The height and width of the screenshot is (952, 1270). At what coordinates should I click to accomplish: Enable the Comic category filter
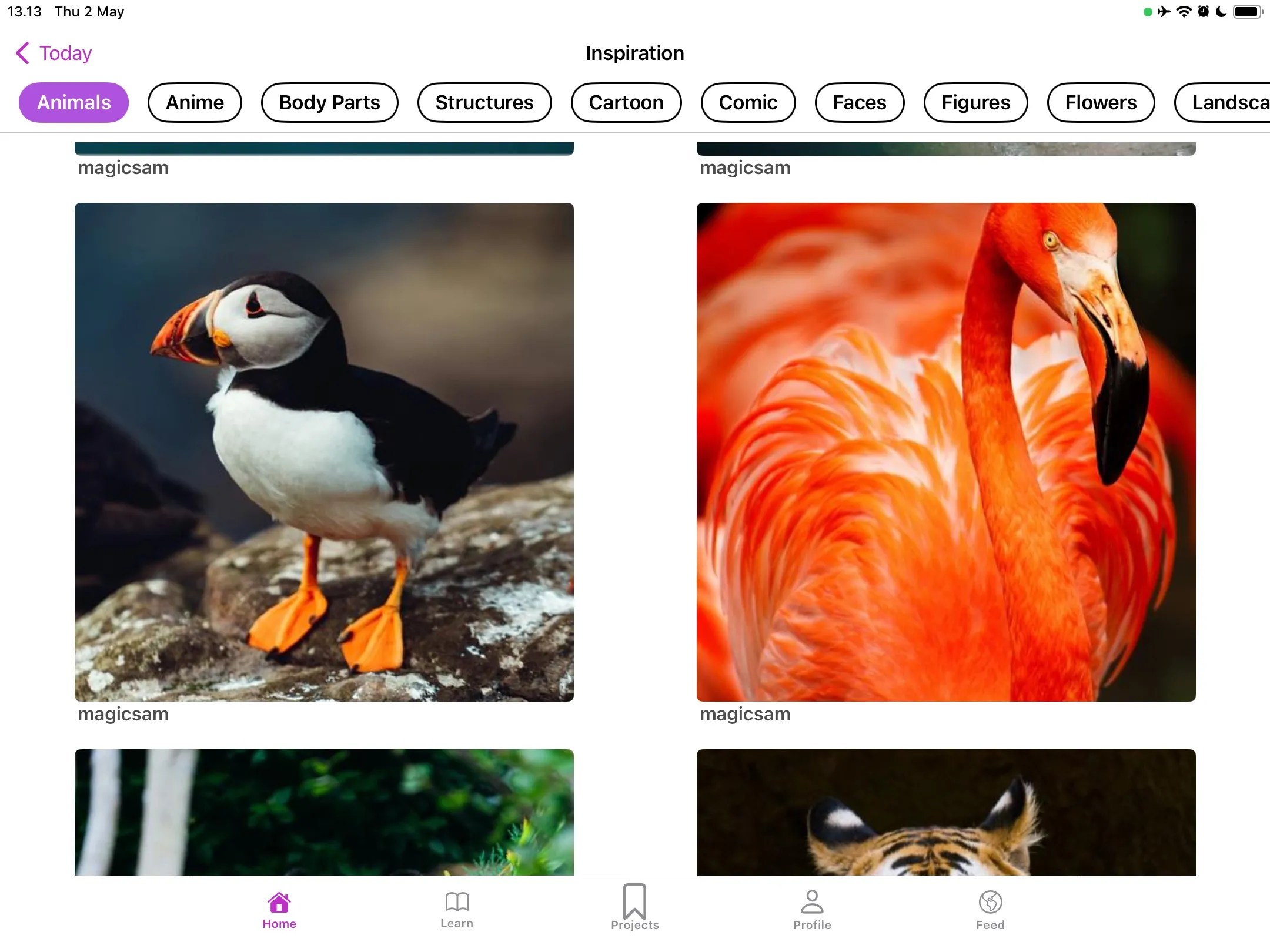[748, 102]
